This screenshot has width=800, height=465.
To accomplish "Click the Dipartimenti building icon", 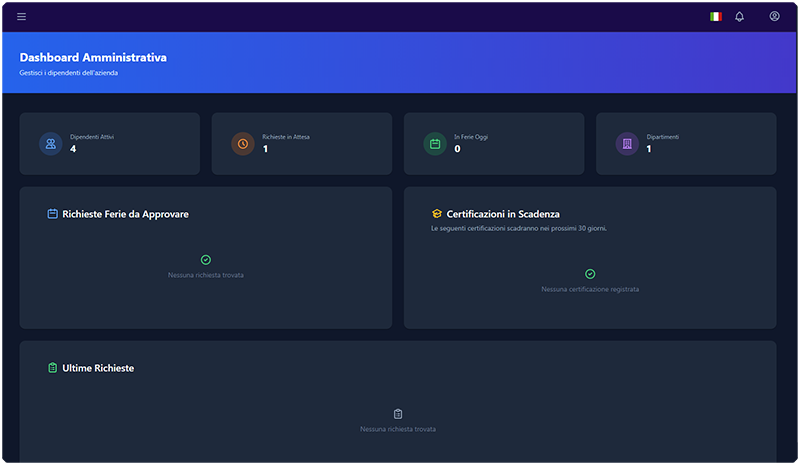I will (x=627, y=144).
